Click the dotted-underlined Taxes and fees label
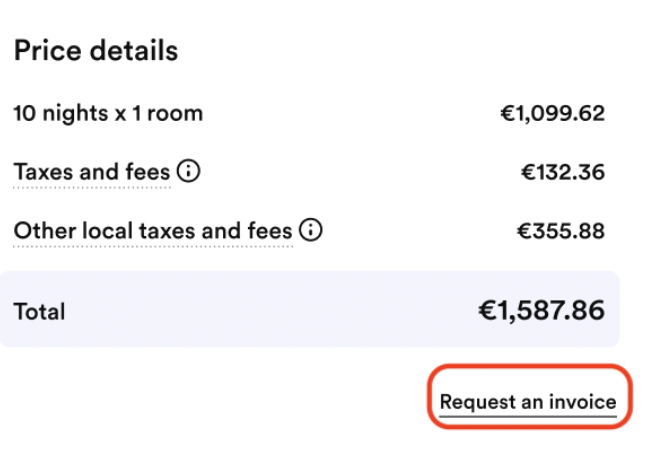The image size is (646, 450). (92, 172)
